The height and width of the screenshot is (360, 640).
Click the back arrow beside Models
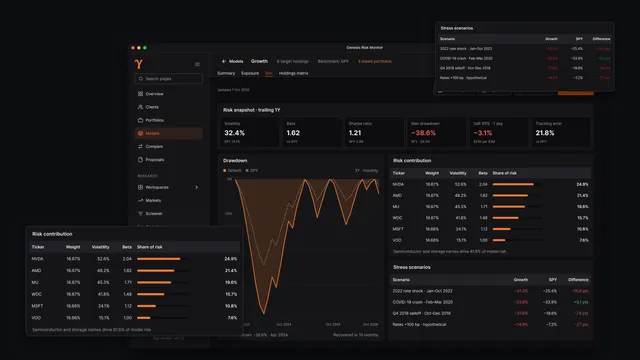pyautogui.click(x=224, y=61)
